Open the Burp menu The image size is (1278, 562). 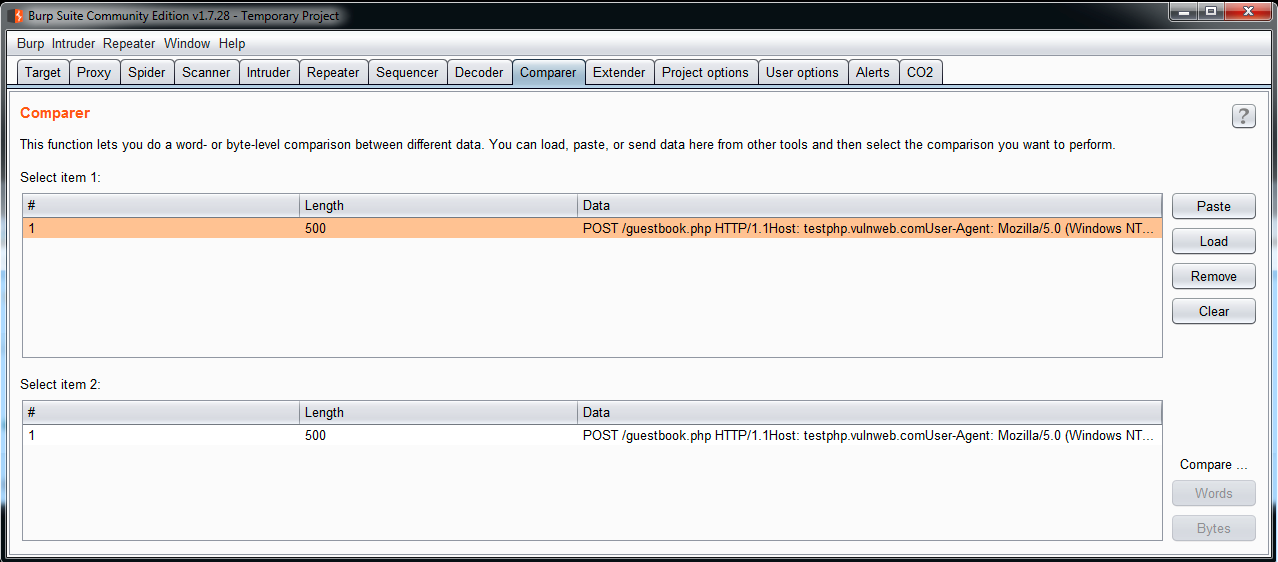[x=30, y=44]
